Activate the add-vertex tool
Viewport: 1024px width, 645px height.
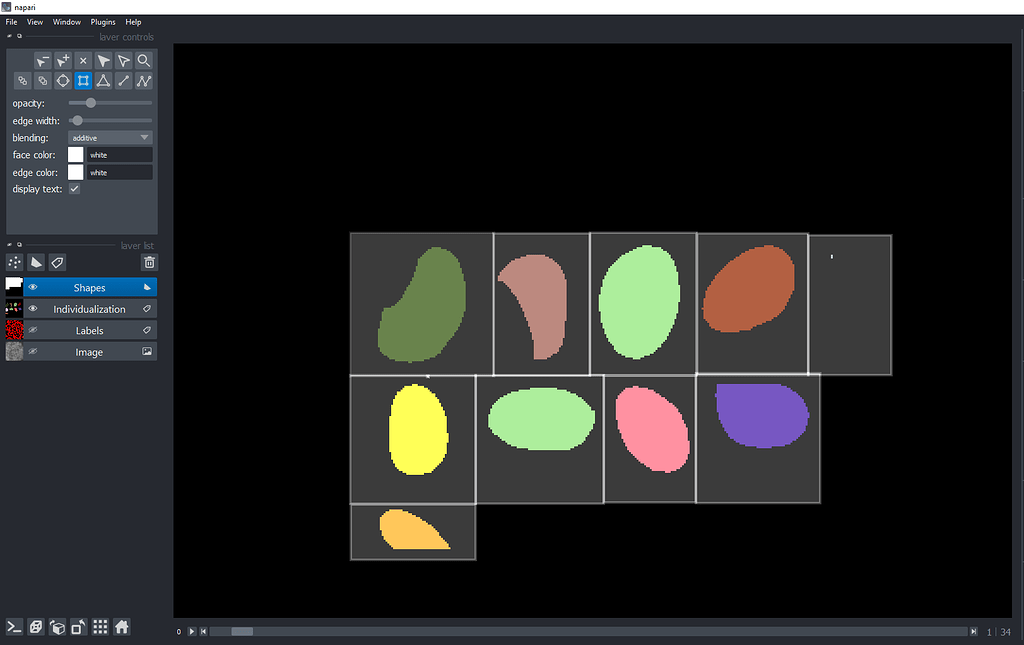pyautogui.click(x=62, y=60)
